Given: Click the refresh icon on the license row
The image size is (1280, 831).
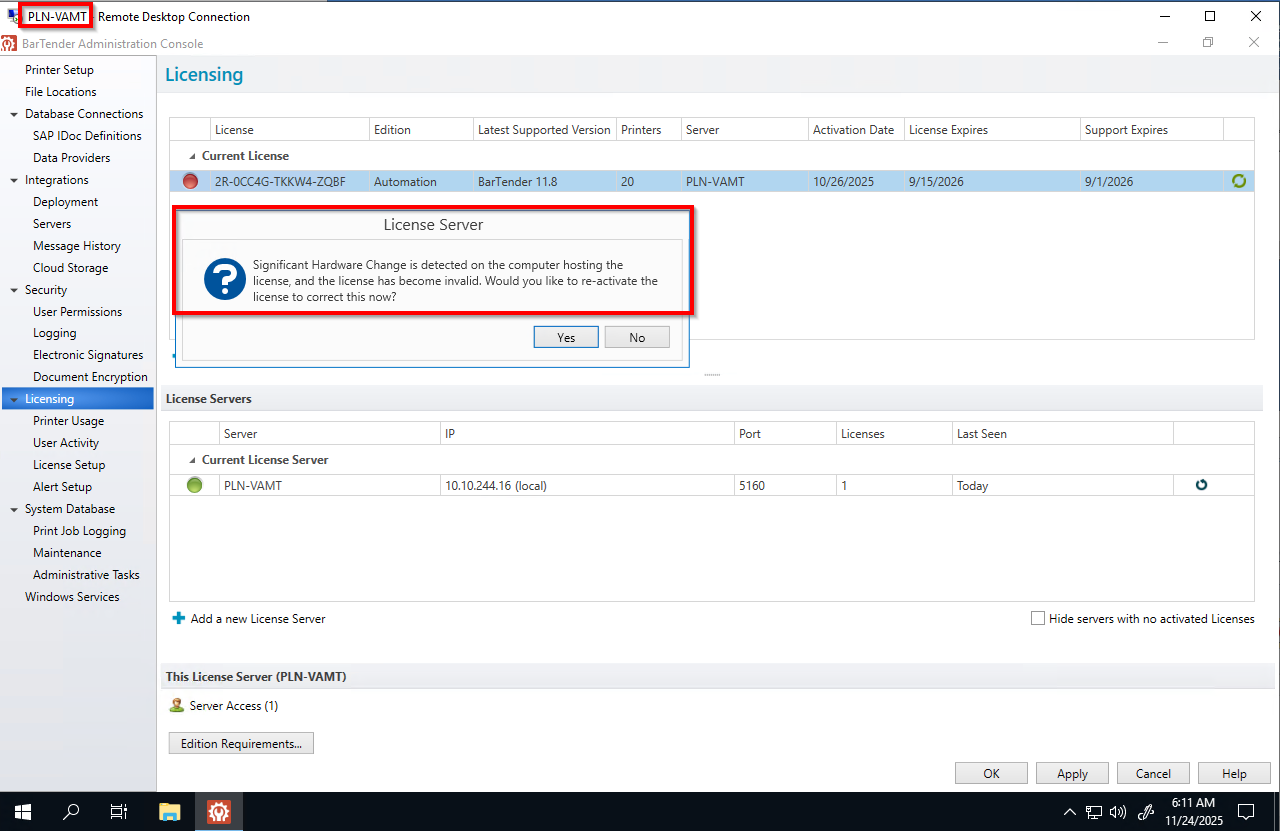Looking at the screenshot, I should tap(1239, 181).
